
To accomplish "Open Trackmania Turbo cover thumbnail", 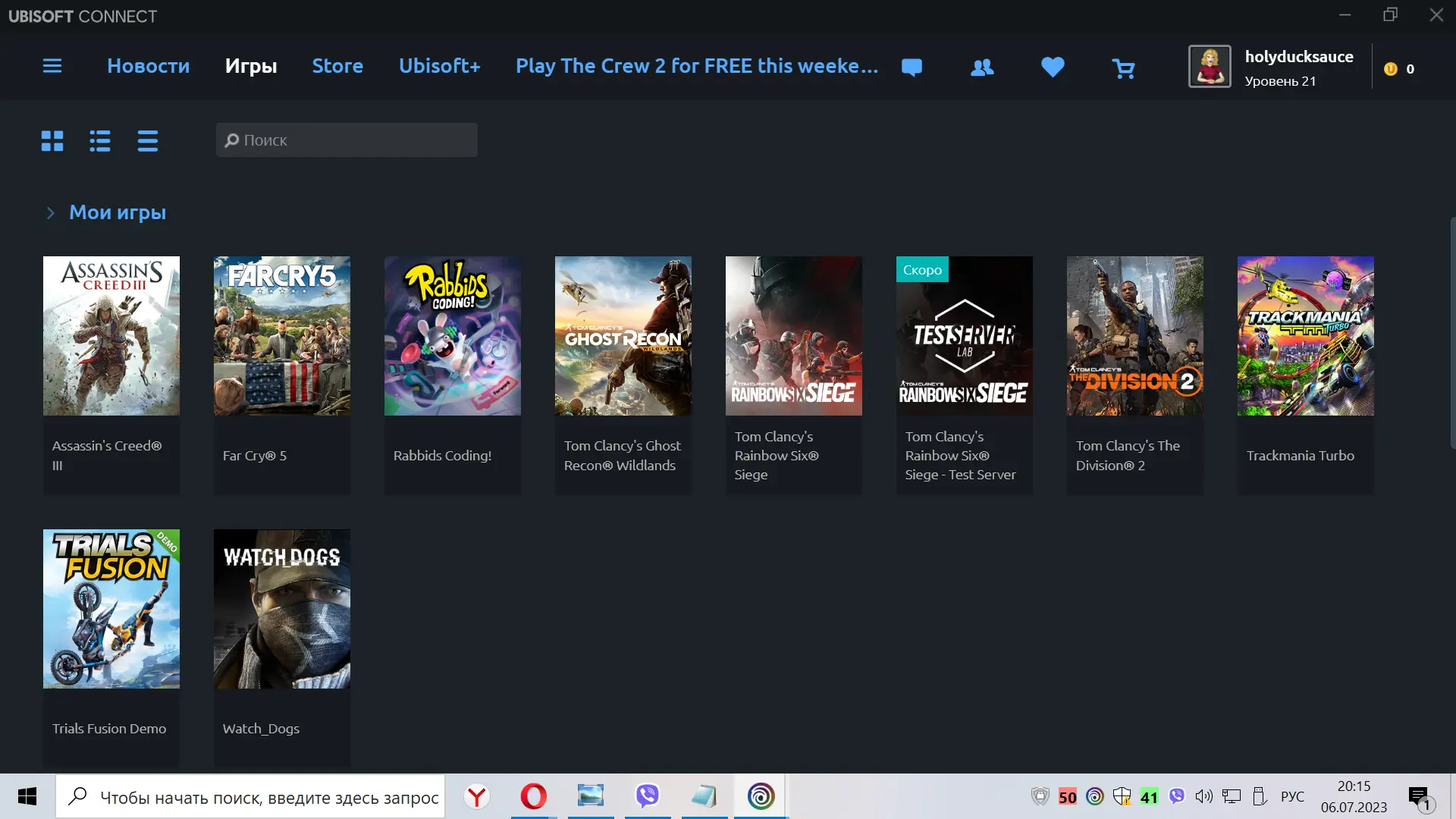I will (x=1306, y=336).
